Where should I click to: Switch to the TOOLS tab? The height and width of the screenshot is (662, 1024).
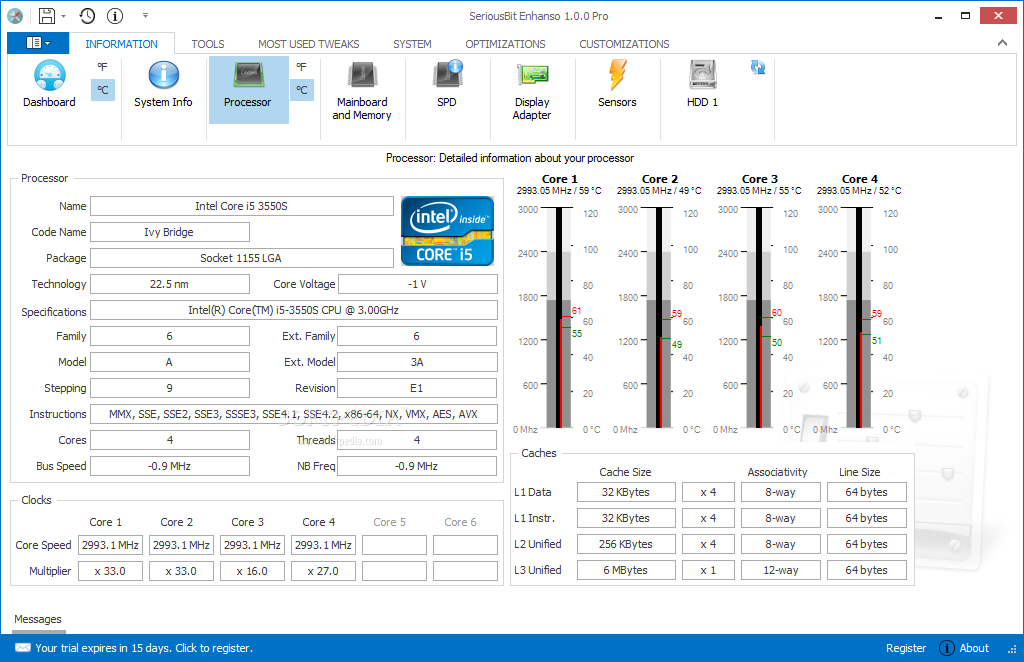(208, 44)
